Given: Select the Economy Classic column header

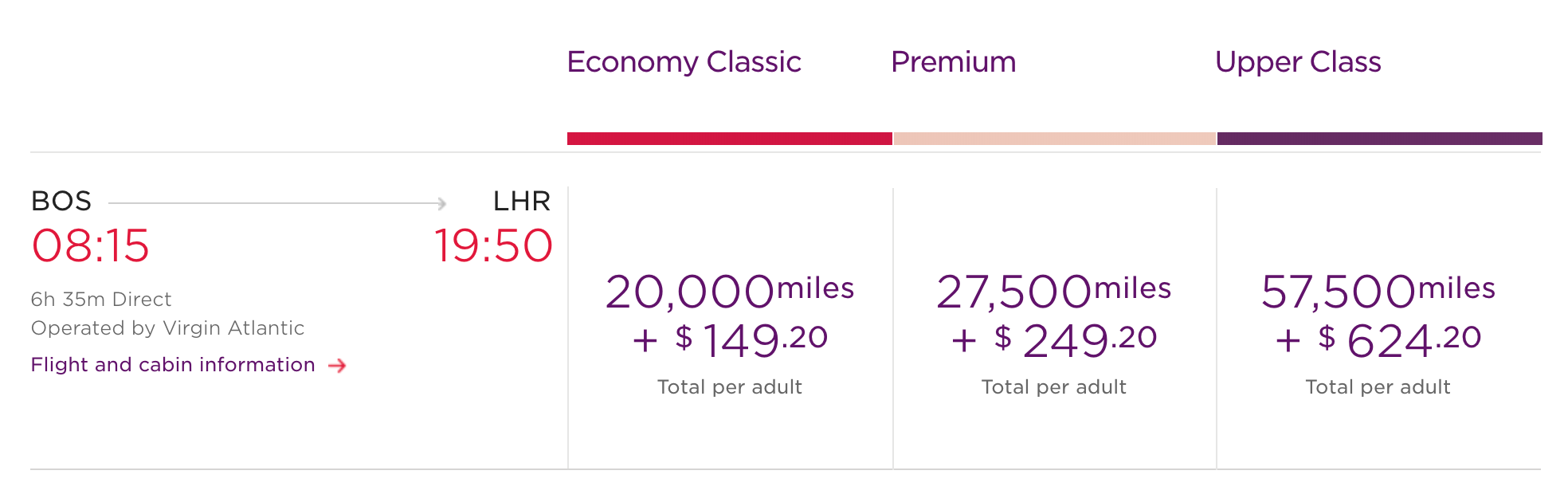Looking at the screenshot, I should coord(684,62).
